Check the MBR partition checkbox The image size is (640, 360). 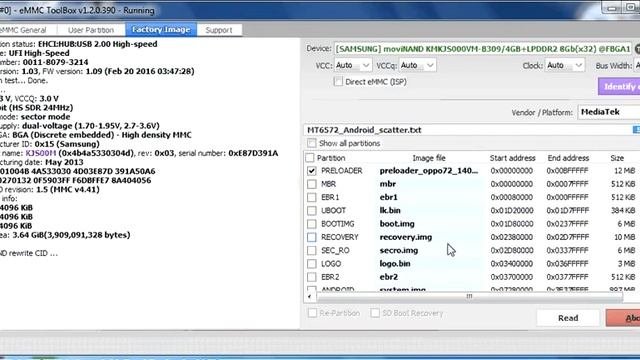[312, 184]
